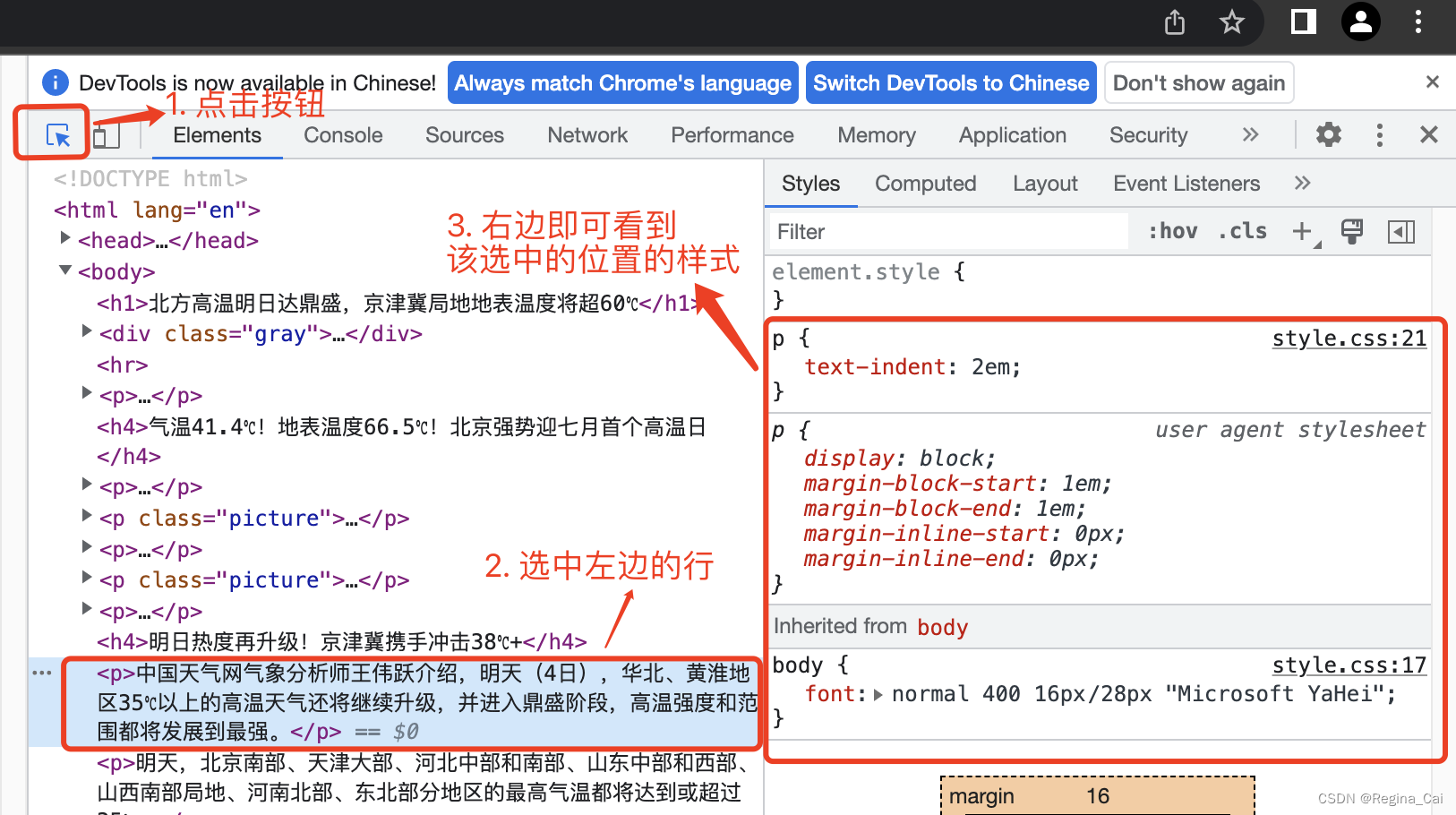Image resolution: width=1456 pixels, height=815 pixels.
Task: Expand the p node between the picture paragraphs
Action: tap(87, 547)
